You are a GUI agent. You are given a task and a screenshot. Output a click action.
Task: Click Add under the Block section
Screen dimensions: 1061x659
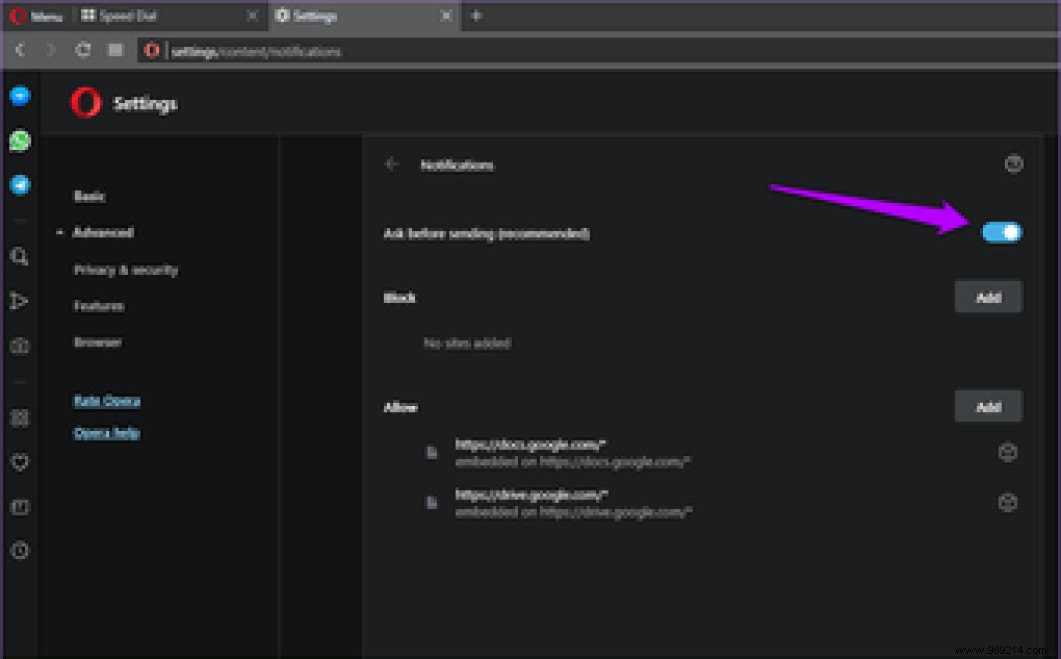click(x=988, y=296)
